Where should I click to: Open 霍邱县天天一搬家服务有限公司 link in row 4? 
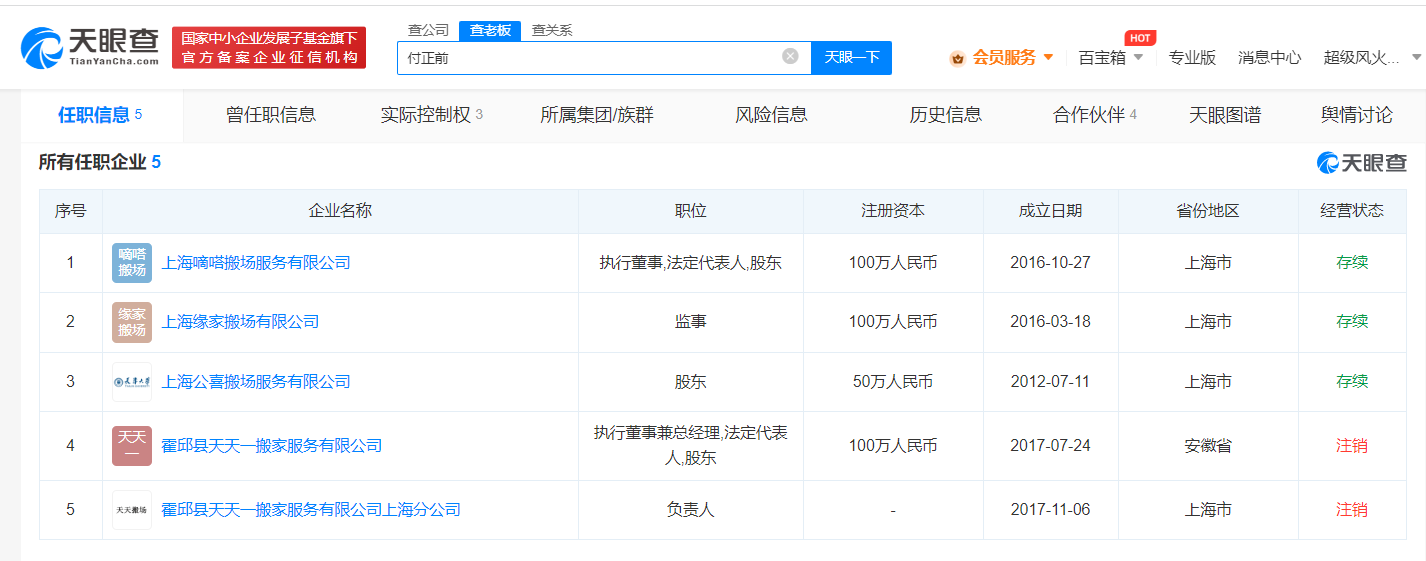pos(272,446)
